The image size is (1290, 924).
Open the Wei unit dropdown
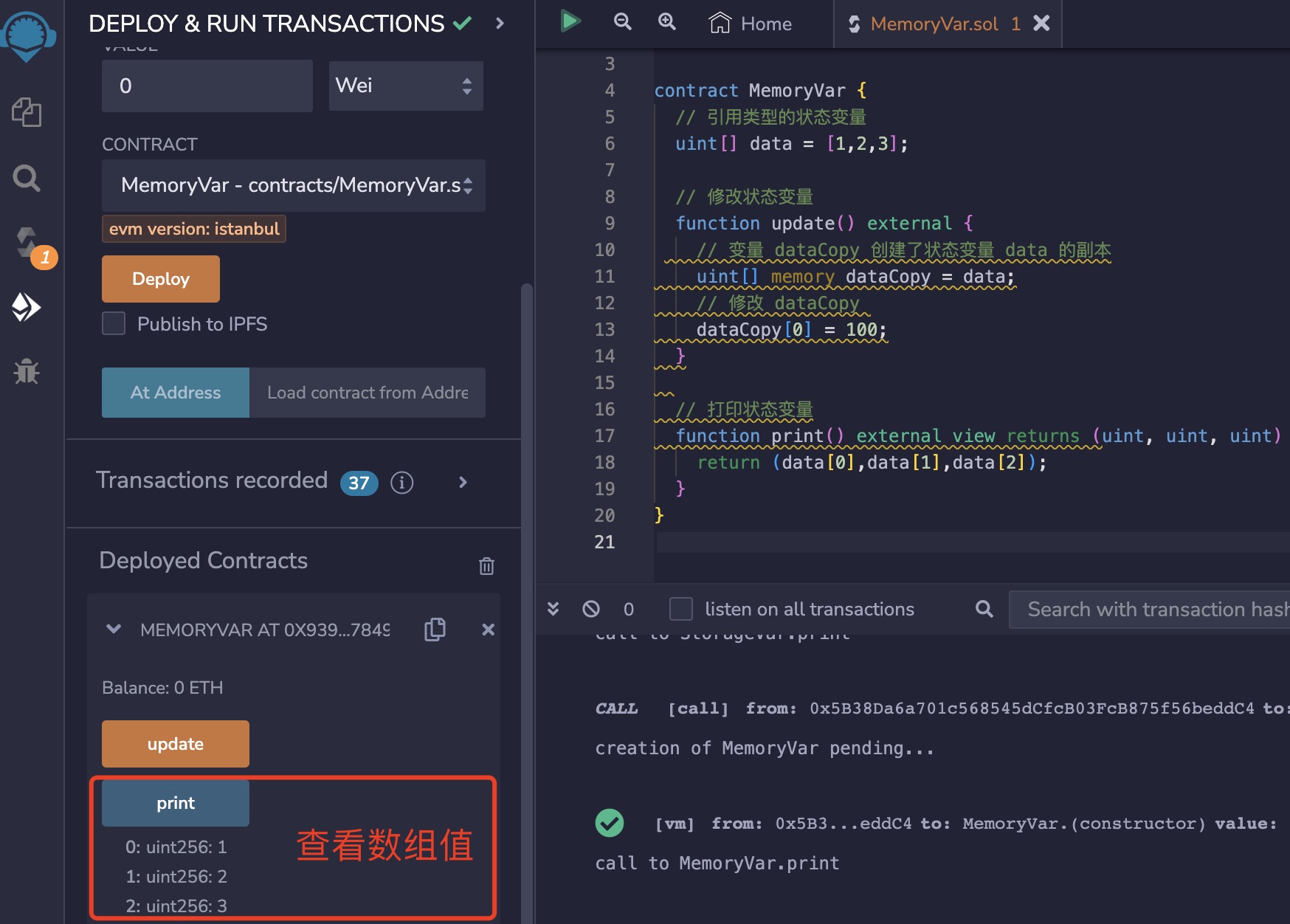(406, 86)
